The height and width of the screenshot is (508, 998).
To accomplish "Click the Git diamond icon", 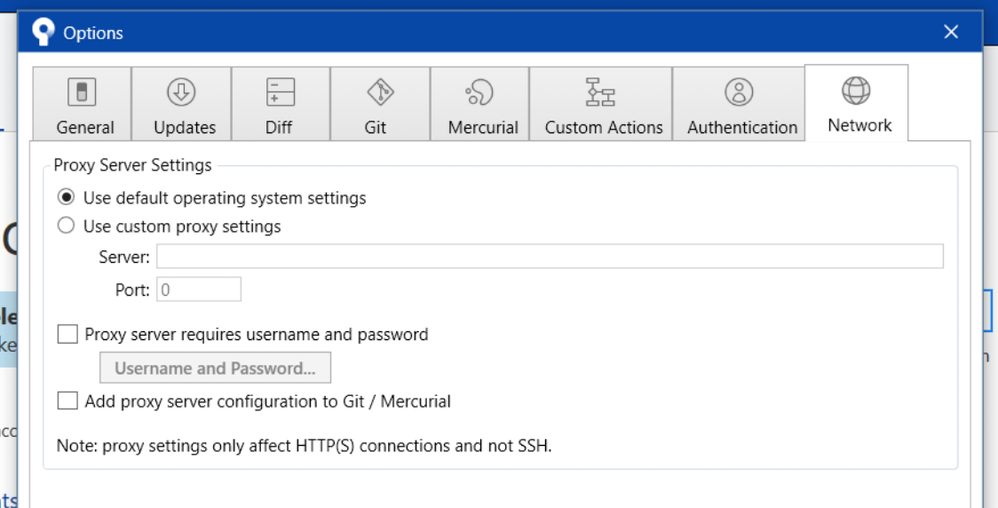I will [x=380, y=93].
